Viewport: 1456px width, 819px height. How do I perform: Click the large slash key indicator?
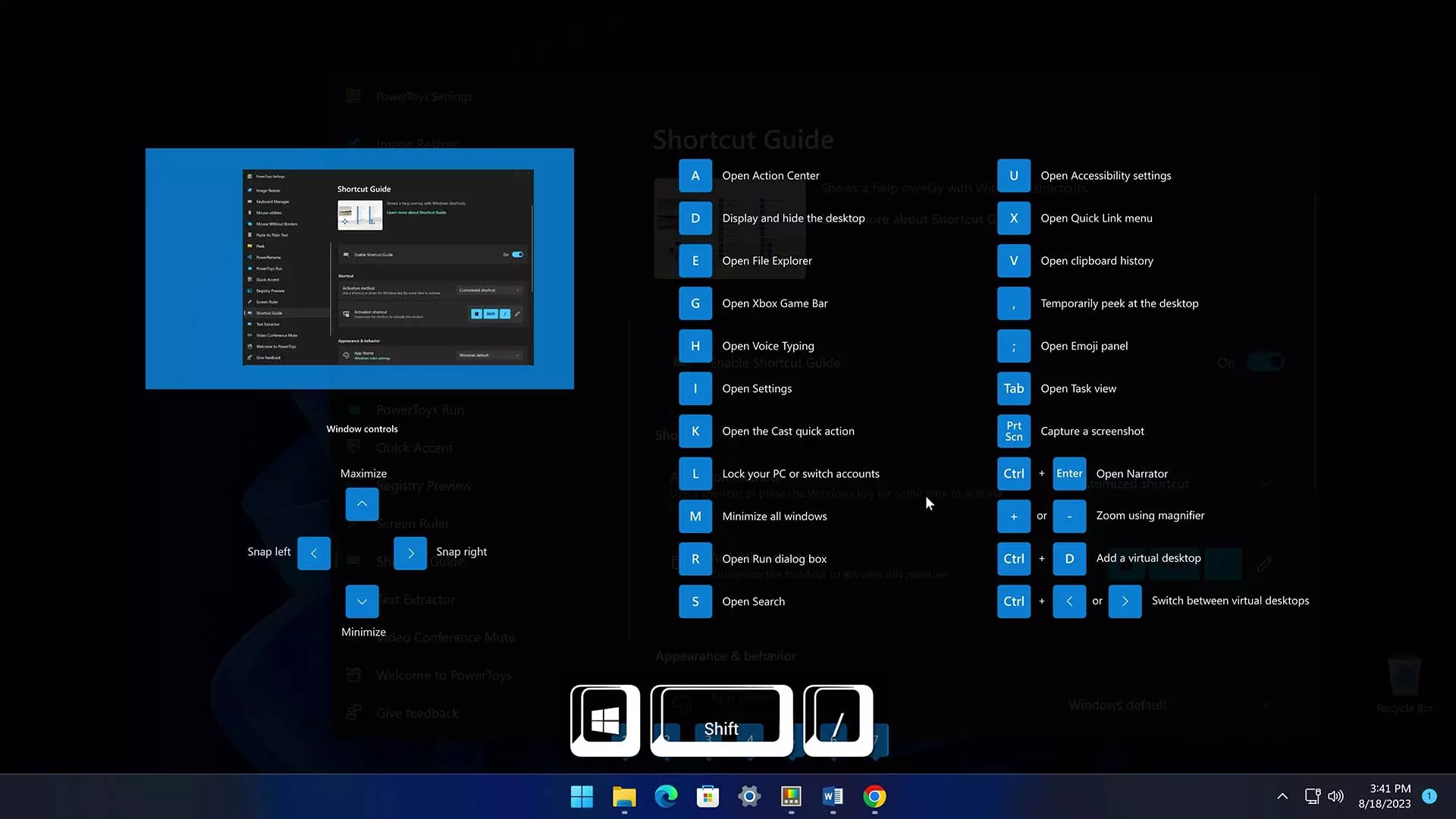[837, 720]
